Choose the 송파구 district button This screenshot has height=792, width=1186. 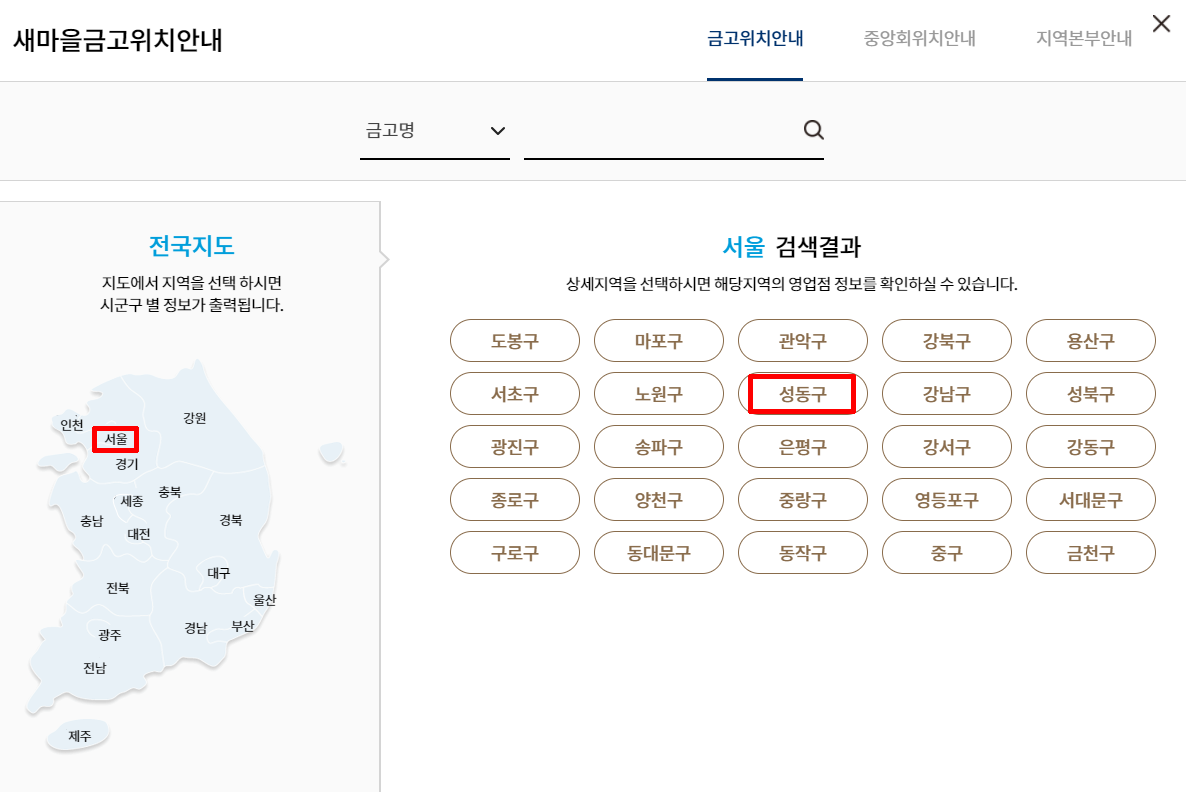coord(659,446)
